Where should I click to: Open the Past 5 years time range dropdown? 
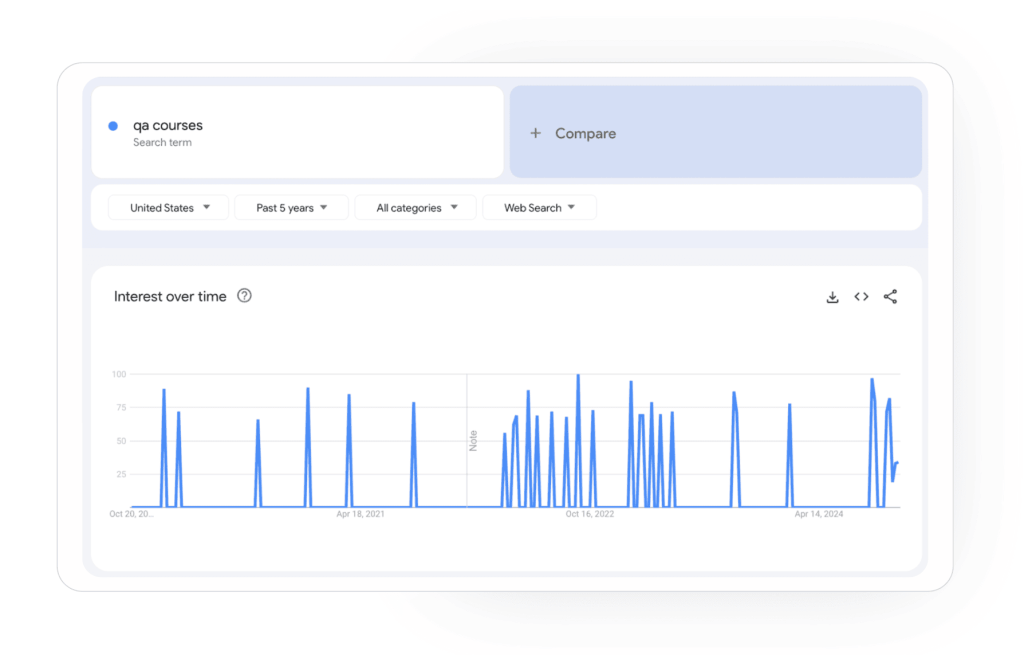tap(291, 208)
